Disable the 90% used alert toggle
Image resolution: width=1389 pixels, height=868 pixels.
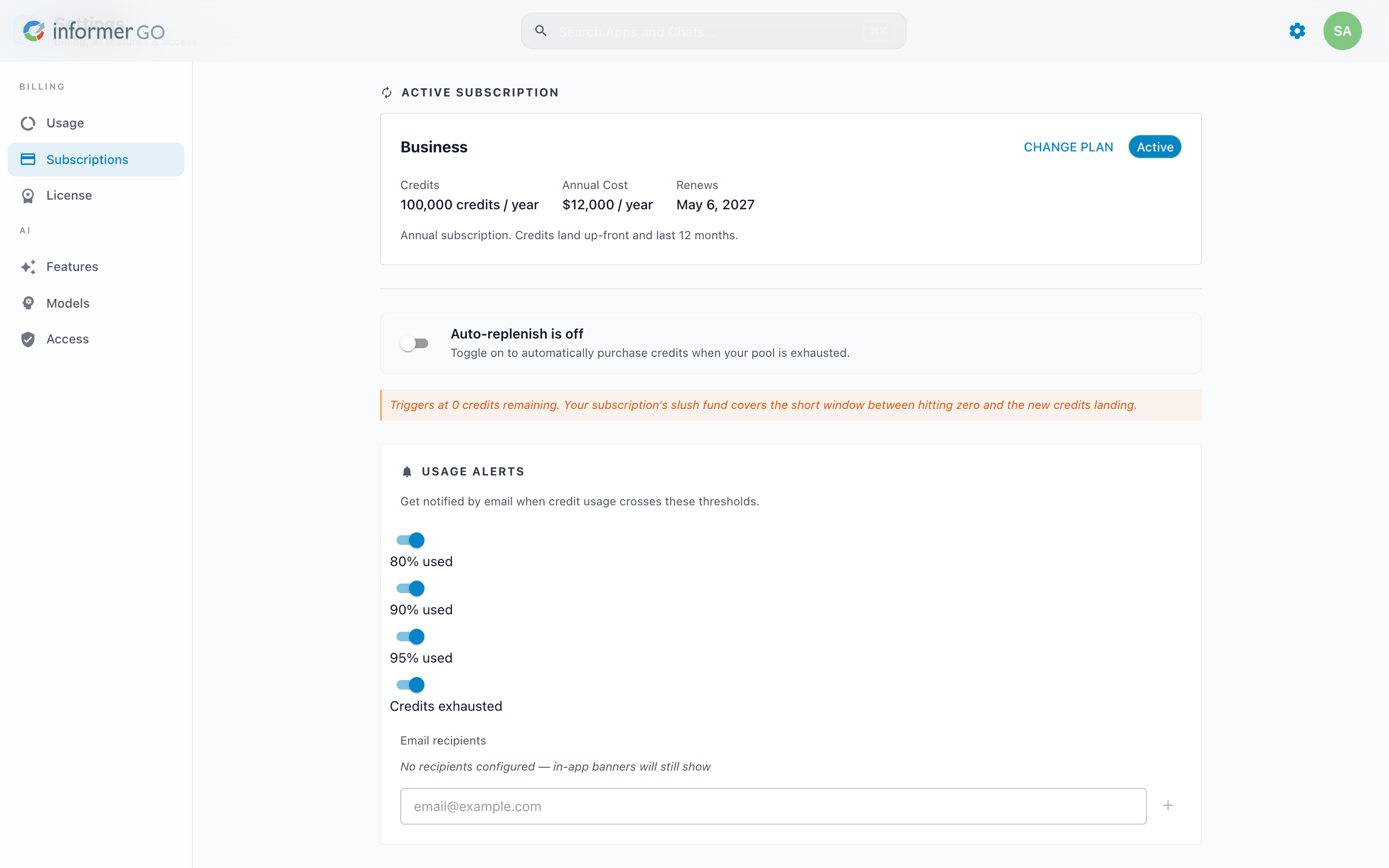410,588
